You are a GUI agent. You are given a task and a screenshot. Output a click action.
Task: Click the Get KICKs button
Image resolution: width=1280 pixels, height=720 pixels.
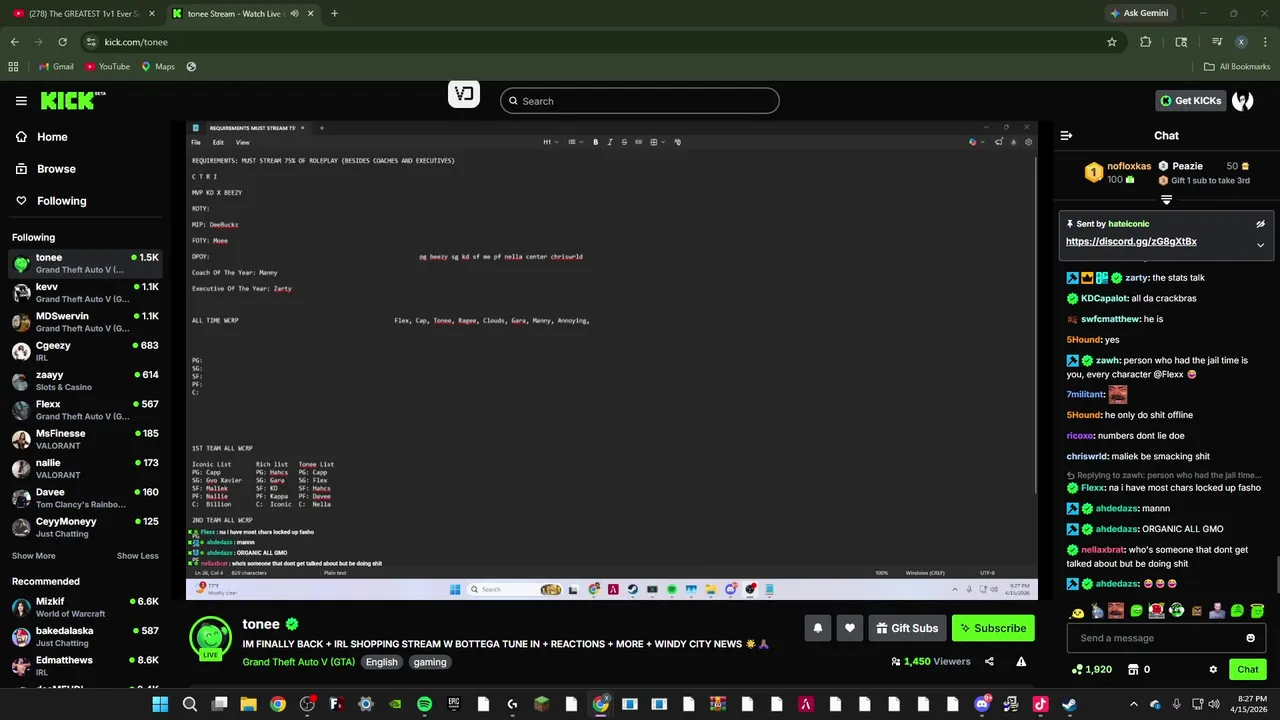pyautogui.click(x=1190, y=100)
